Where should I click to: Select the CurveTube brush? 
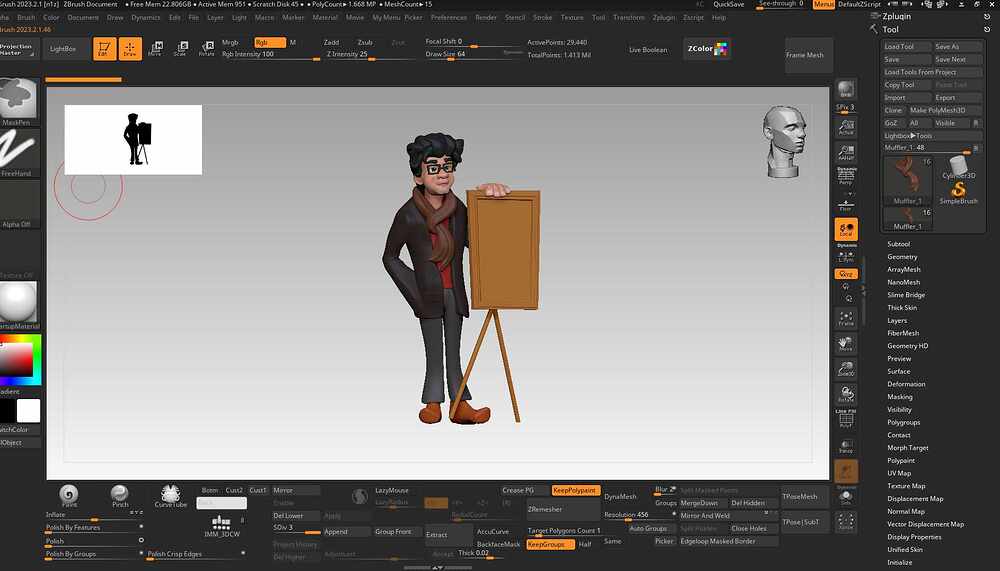(x=170, y=496)
